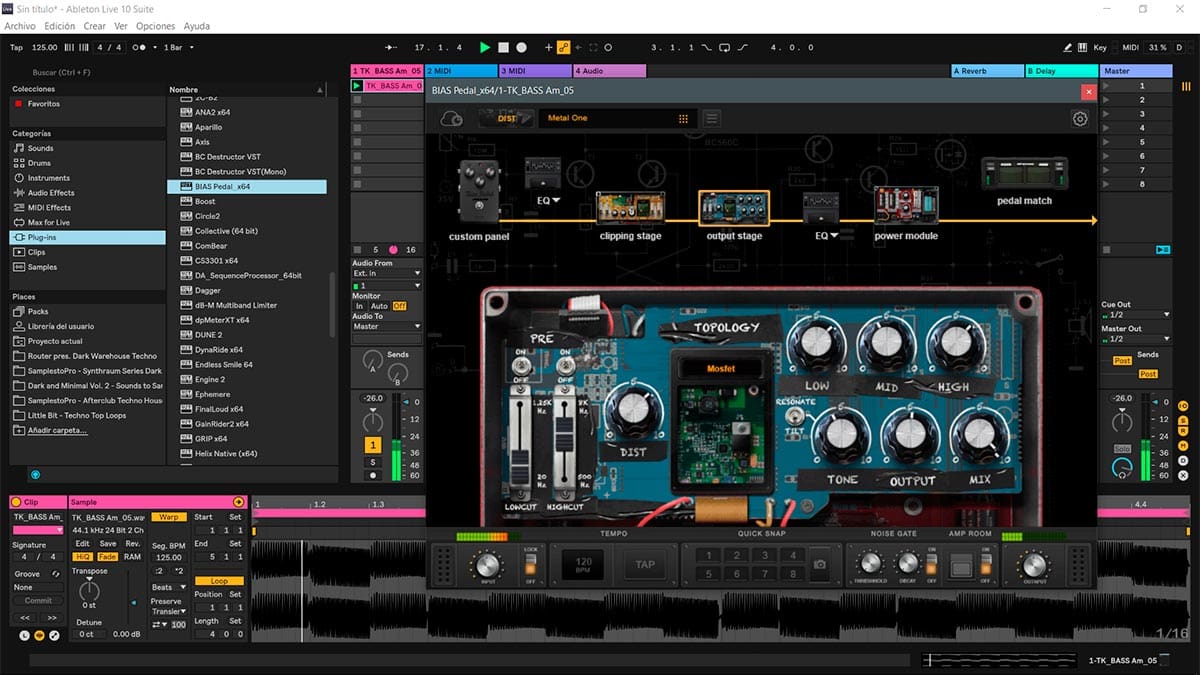This screenshot has width=1200, height=675.
Task: Arm the transport Record button
Action: pos(521,47)
